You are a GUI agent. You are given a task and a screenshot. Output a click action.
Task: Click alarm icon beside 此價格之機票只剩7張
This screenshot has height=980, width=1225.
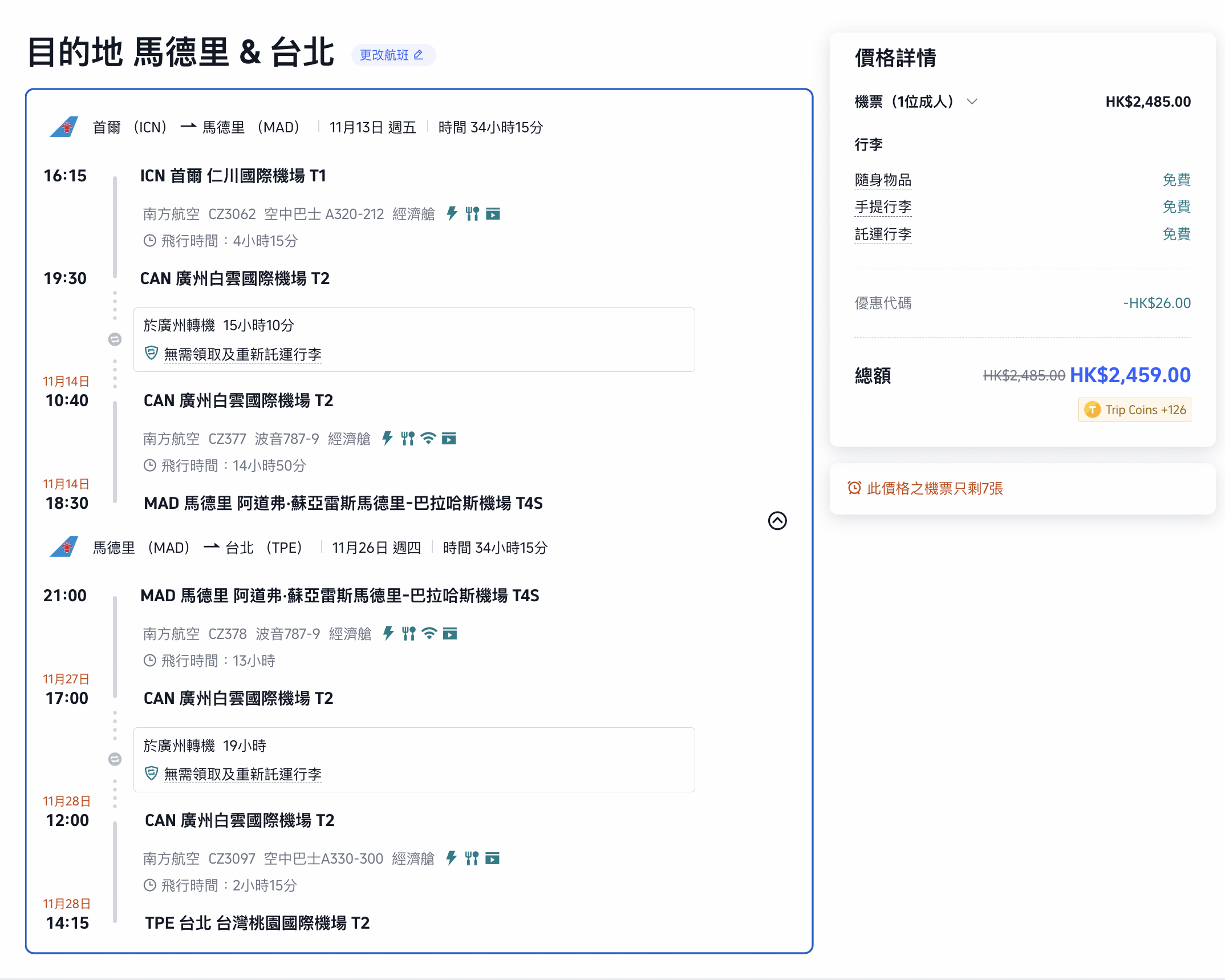854,488
